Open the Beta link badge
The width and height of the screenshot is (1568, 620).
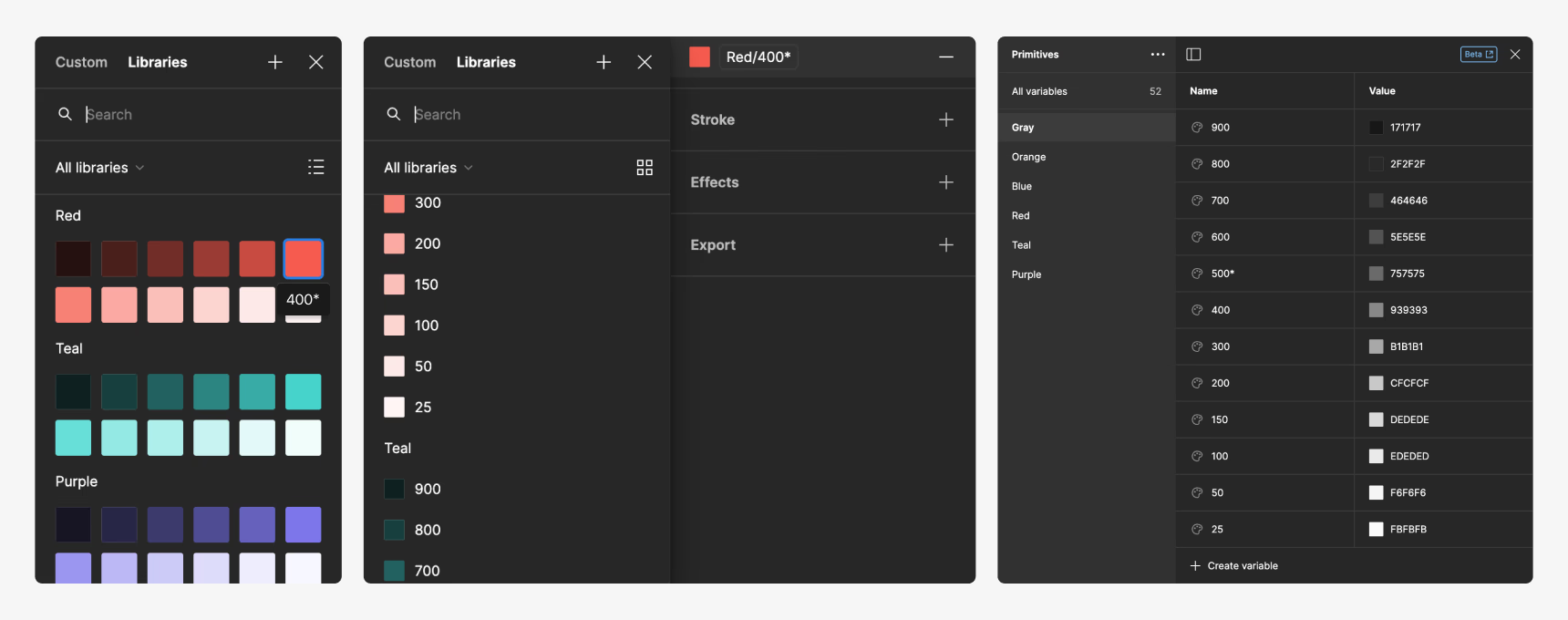1478,55
